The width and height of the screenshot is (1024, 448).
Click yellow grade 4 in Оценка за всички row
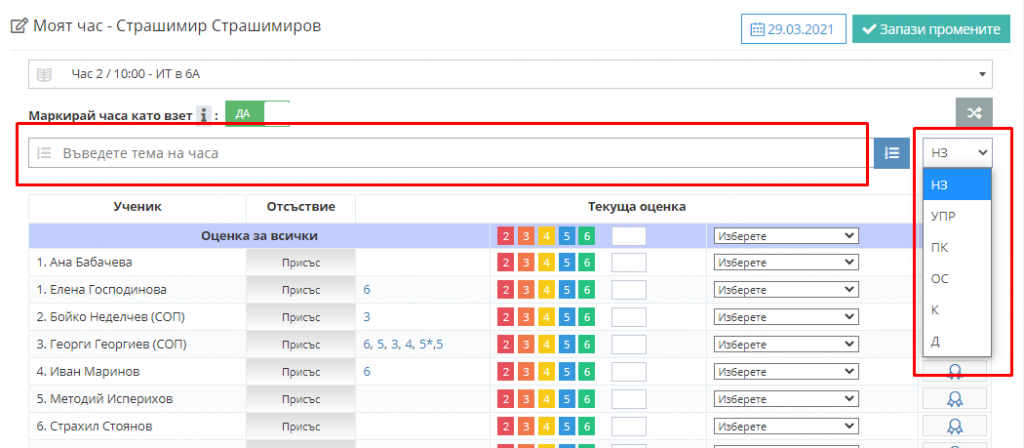(546, 236)
